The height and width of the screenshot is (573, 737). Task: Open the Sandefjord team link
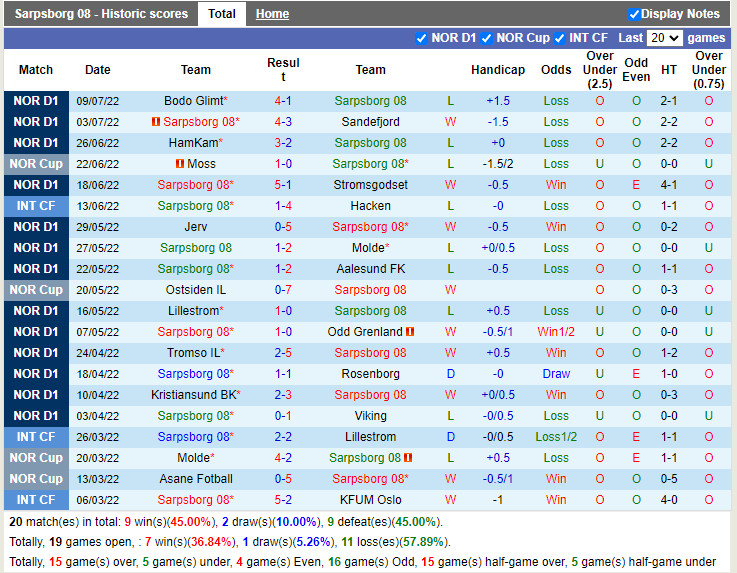tap(370, 122)
